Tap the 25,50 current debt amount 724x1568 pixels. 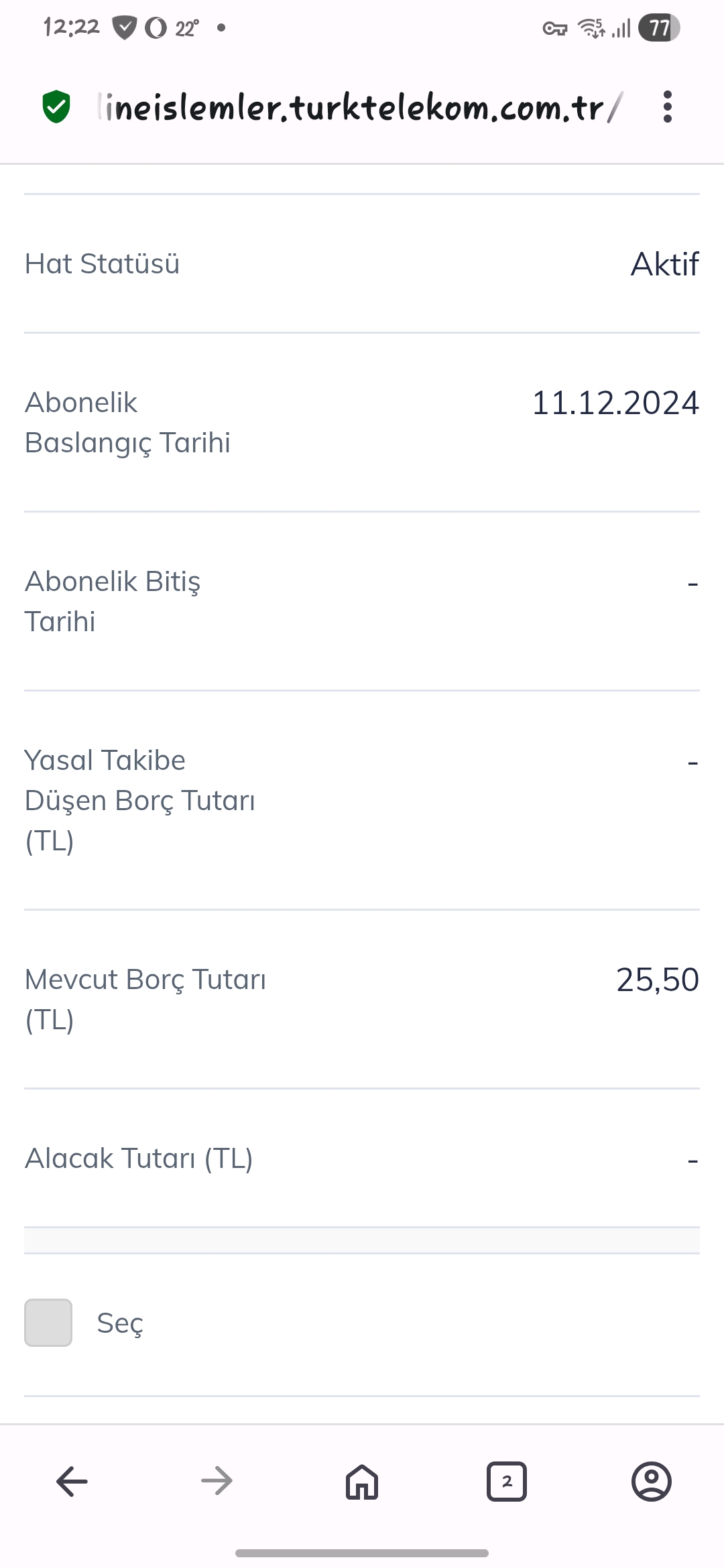tap(657, 980)
